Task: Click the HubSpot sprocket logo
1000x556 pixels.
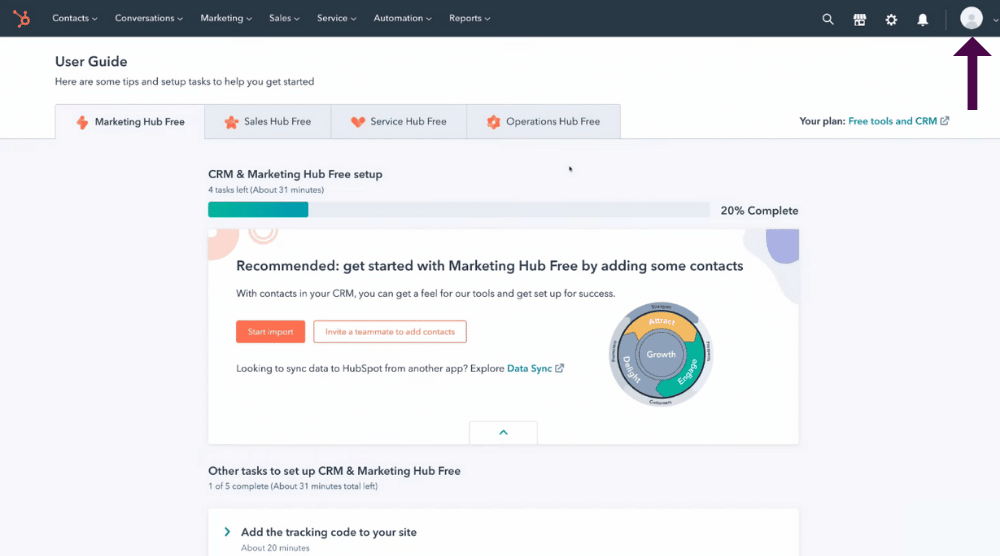Action: tap(22, 18)
